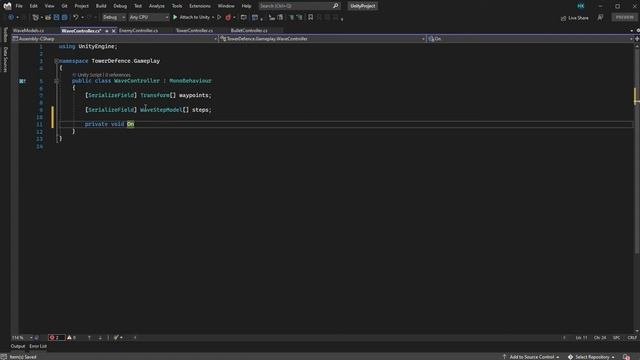Click the red Hot Reload flame icon
Screen dimensions: 640x360
(x=228, y=18)
